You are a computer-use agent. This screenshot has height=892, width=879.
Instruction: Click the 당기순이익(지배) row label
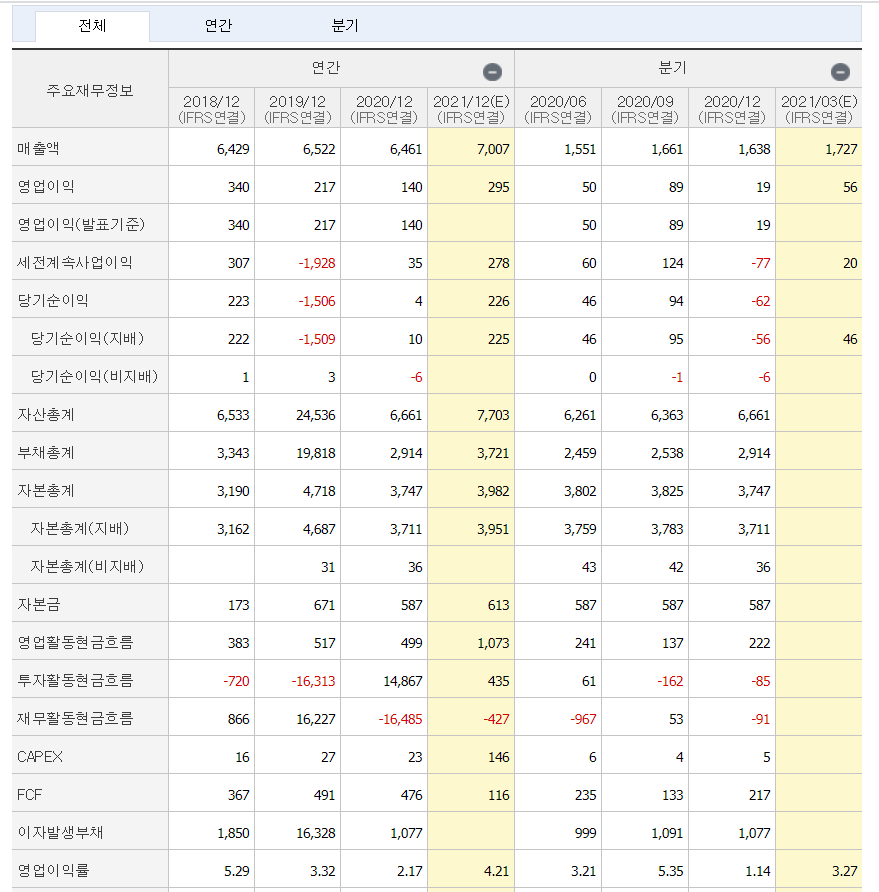[87, 338]
